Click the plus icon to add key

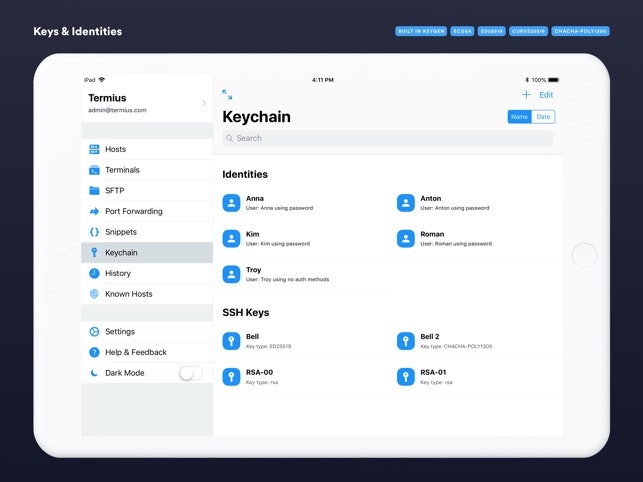526,95
